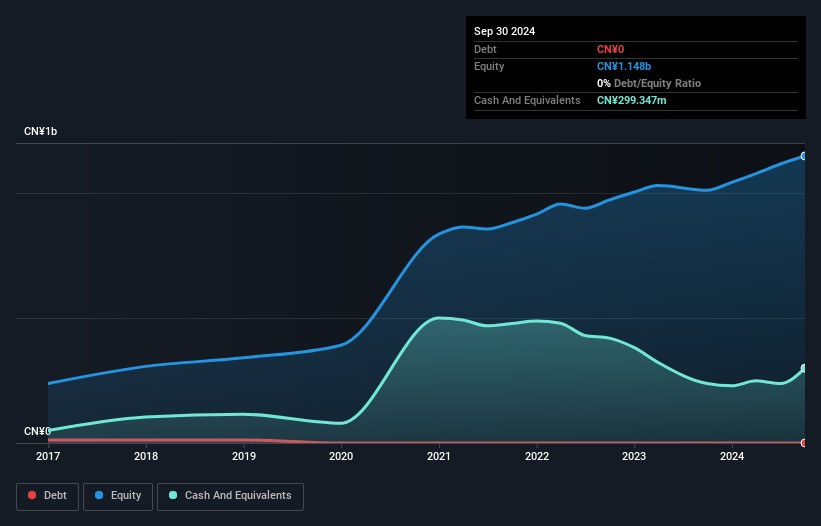Toggle the Equity series in the legend
Viewport: 821px width, 526px height.
coord(119,495)
